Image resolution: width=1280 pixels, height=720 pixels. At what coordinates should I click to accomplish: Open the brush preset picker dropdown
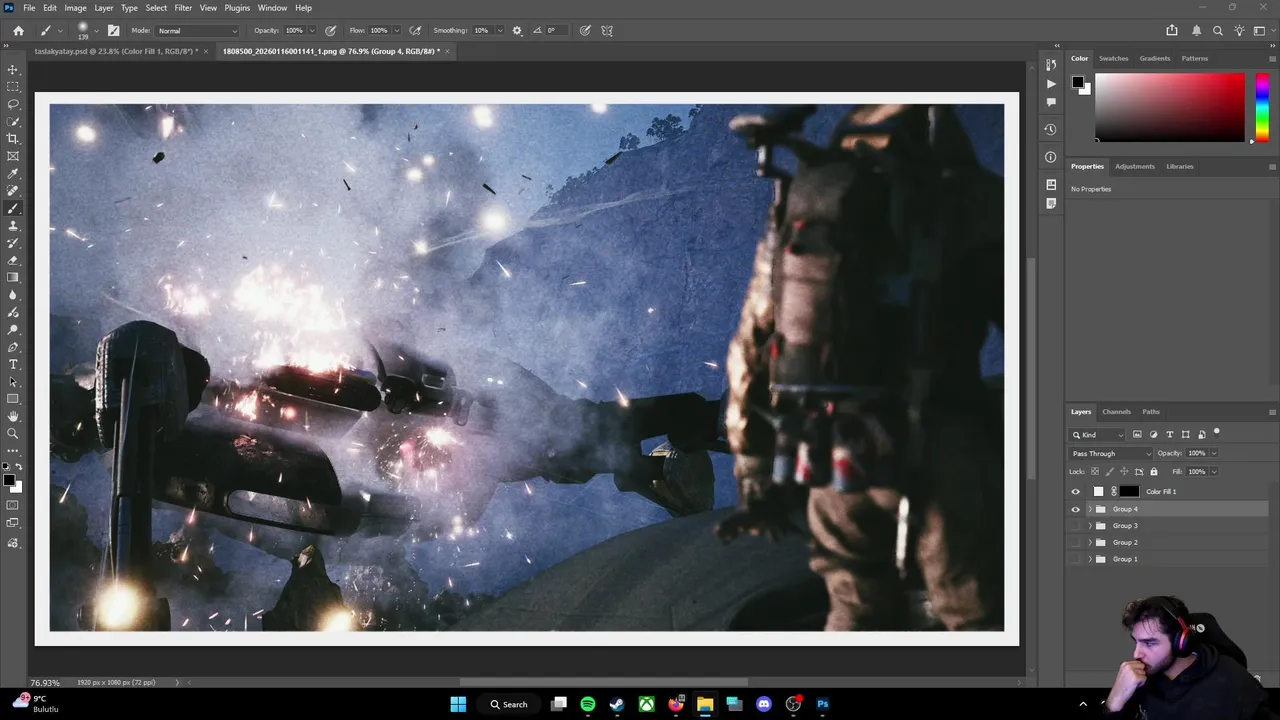[95, 30]
